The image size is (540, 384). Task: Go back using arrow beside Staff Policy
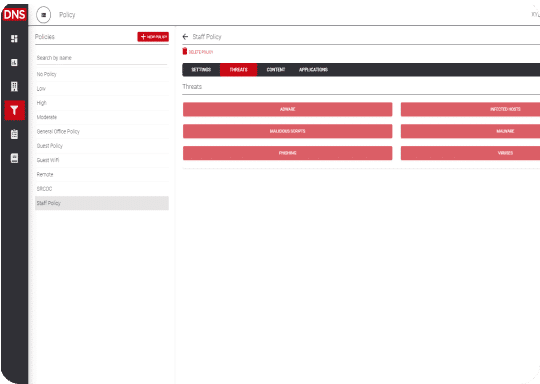(185, 37)
